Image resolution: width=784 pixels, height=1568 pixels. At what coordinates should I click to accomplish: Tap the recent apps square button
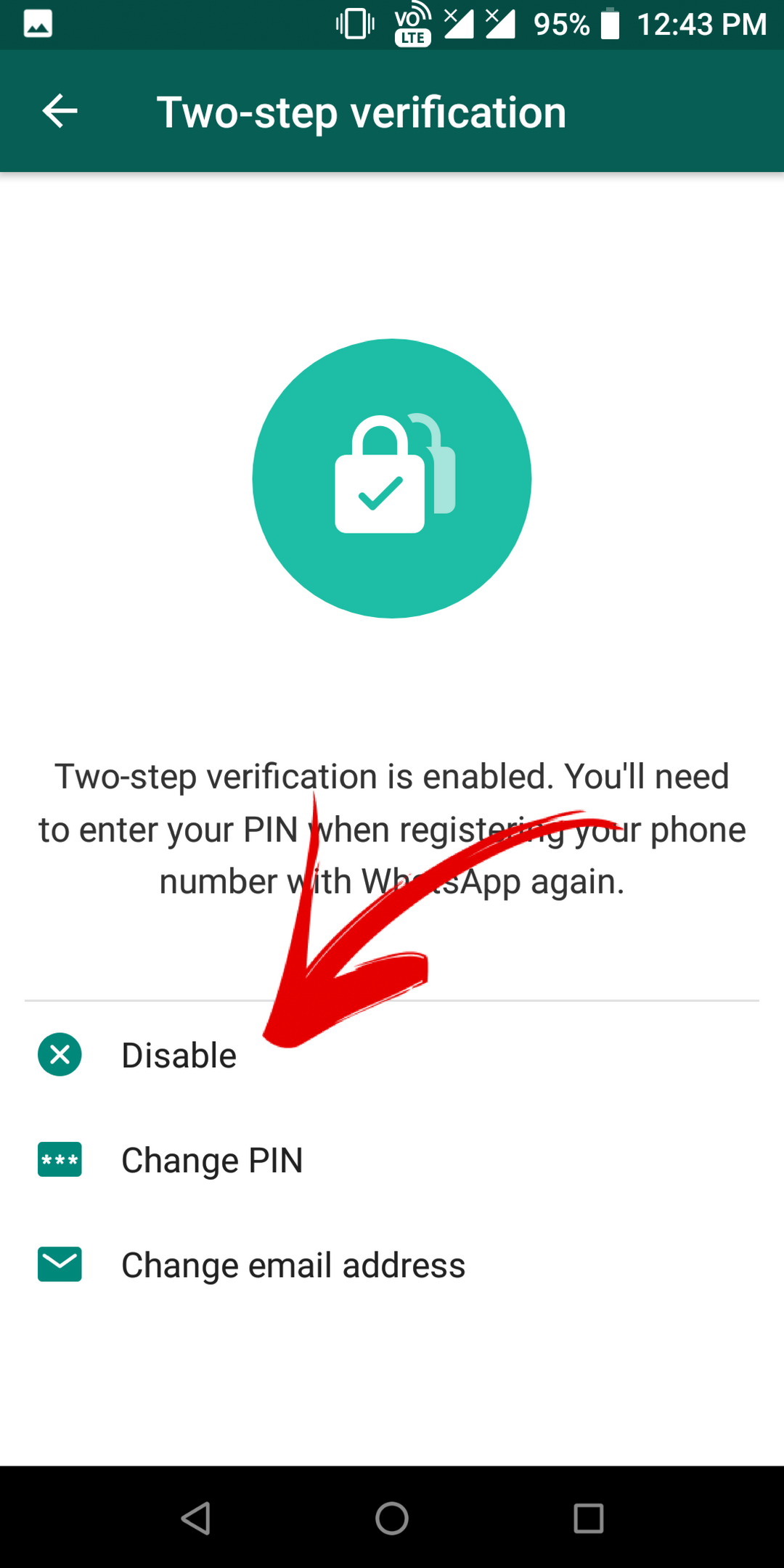[x=588, y=1518]
